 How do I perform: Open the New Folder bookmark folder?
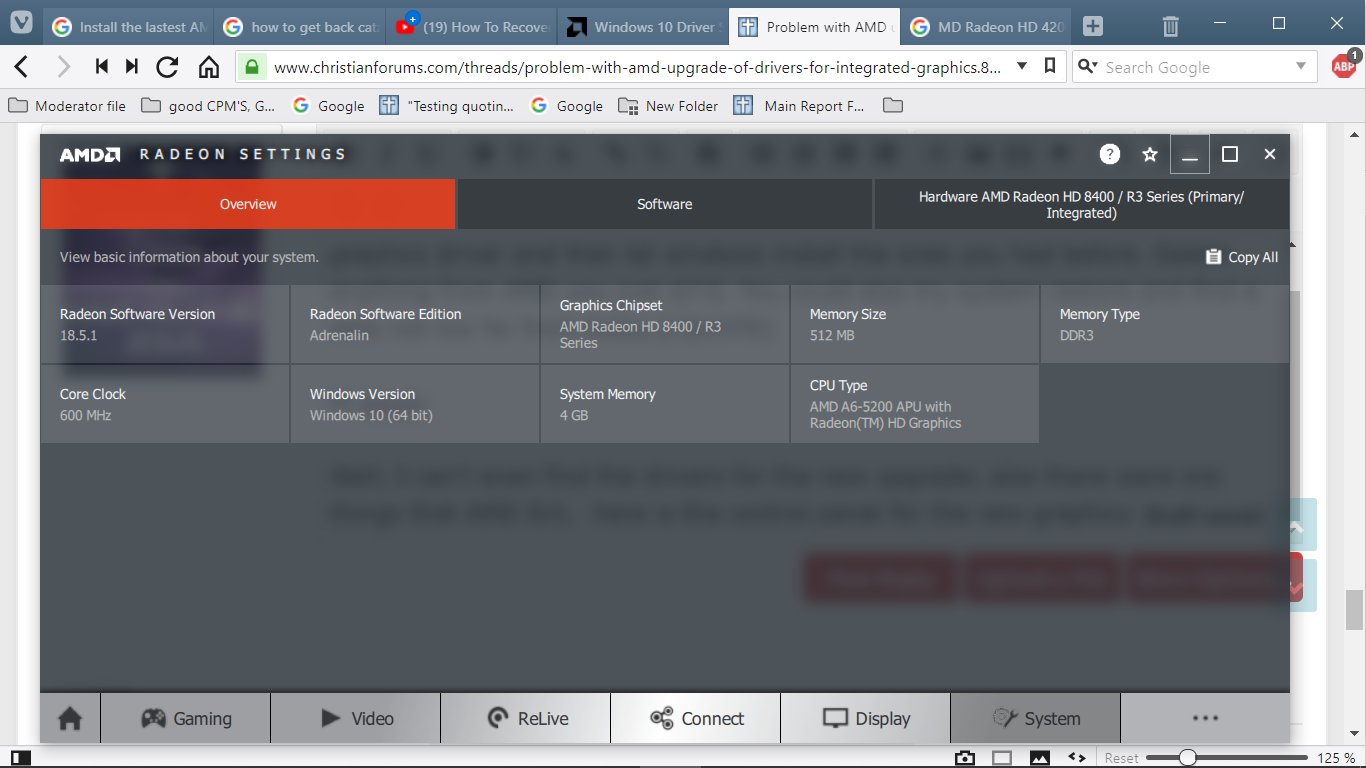coord(668,105)
